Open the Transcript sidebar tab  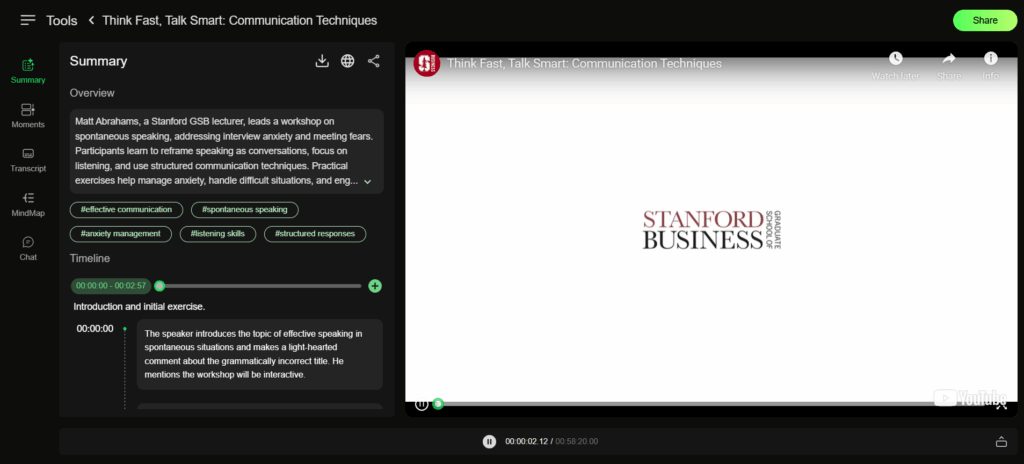[x=28, y=160]
